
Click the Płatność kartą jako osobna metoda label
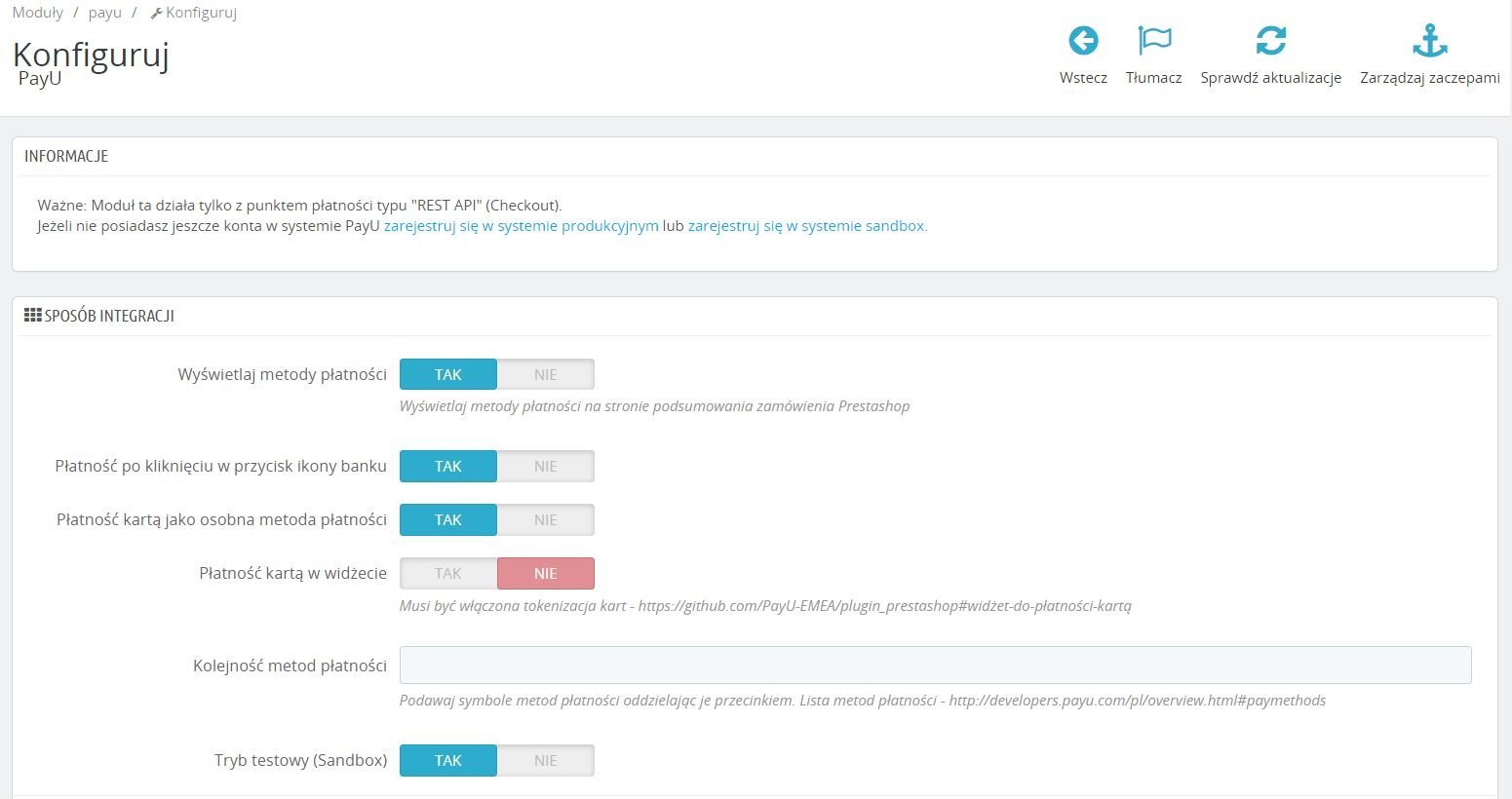(x=221, y=519)
